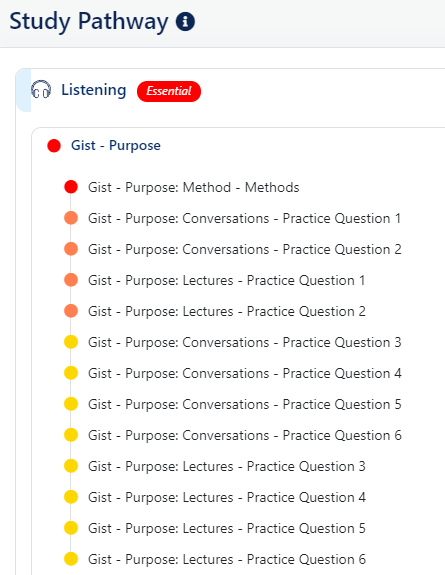Viewport: 445px width, 575px height.
Task: Open Gist - Purpose: Method - Methods
Action: (x=193, y=187)
